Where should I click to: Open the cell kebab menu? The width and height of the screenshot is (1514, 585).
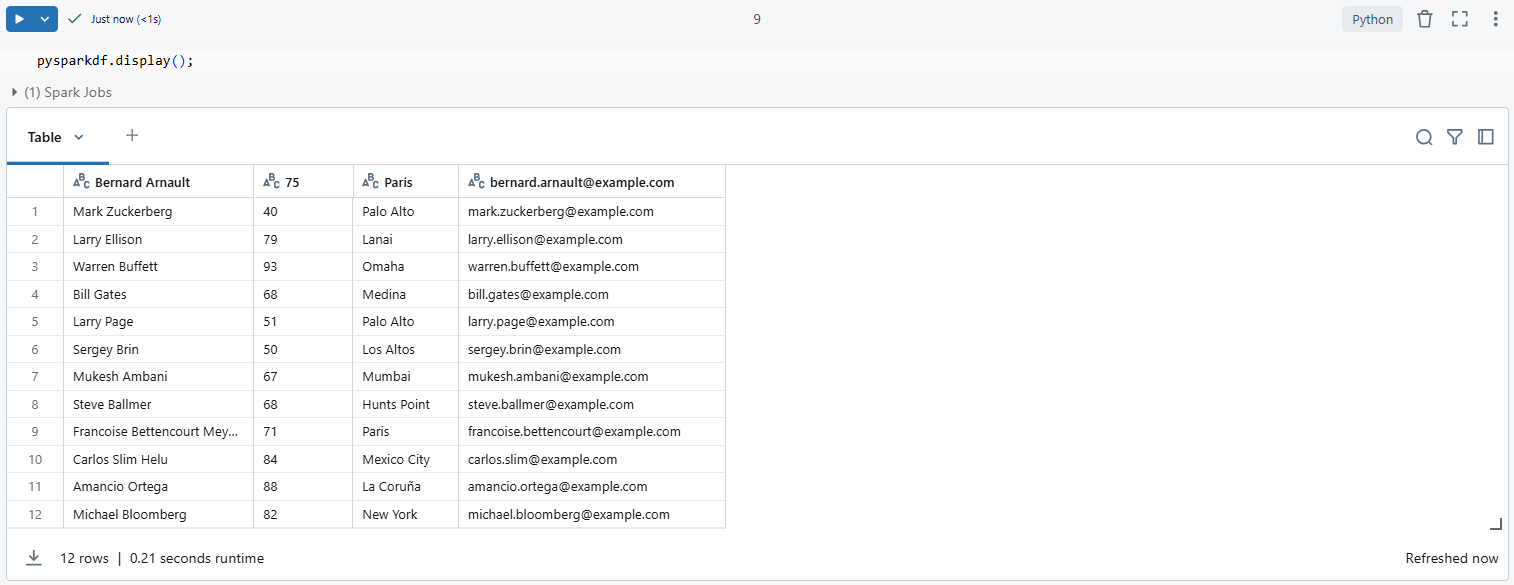1495,18
